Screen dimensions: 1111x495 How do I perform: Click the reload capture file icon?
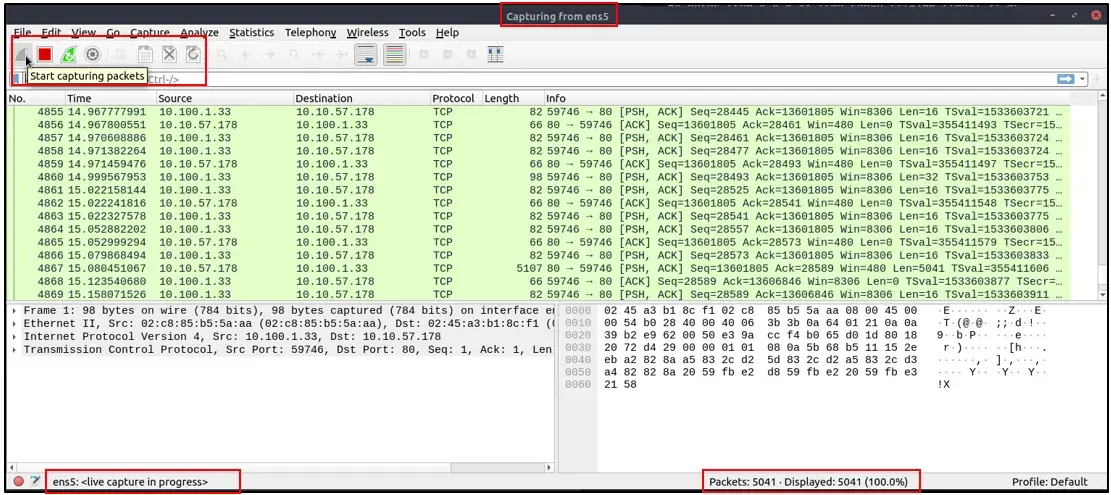(193, 54)
